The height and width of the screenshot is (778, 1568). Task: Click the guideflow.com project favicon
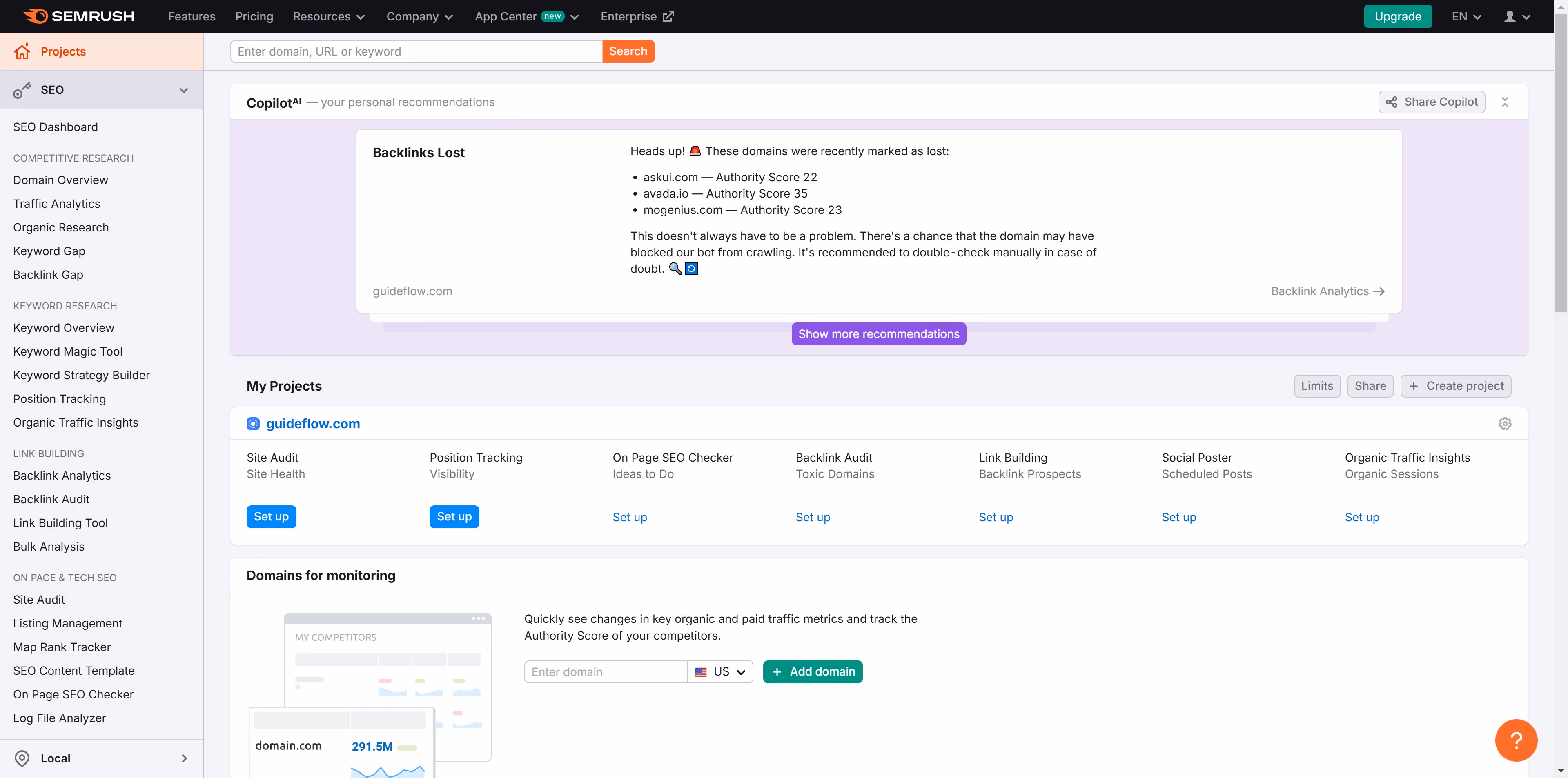[253, 423]
